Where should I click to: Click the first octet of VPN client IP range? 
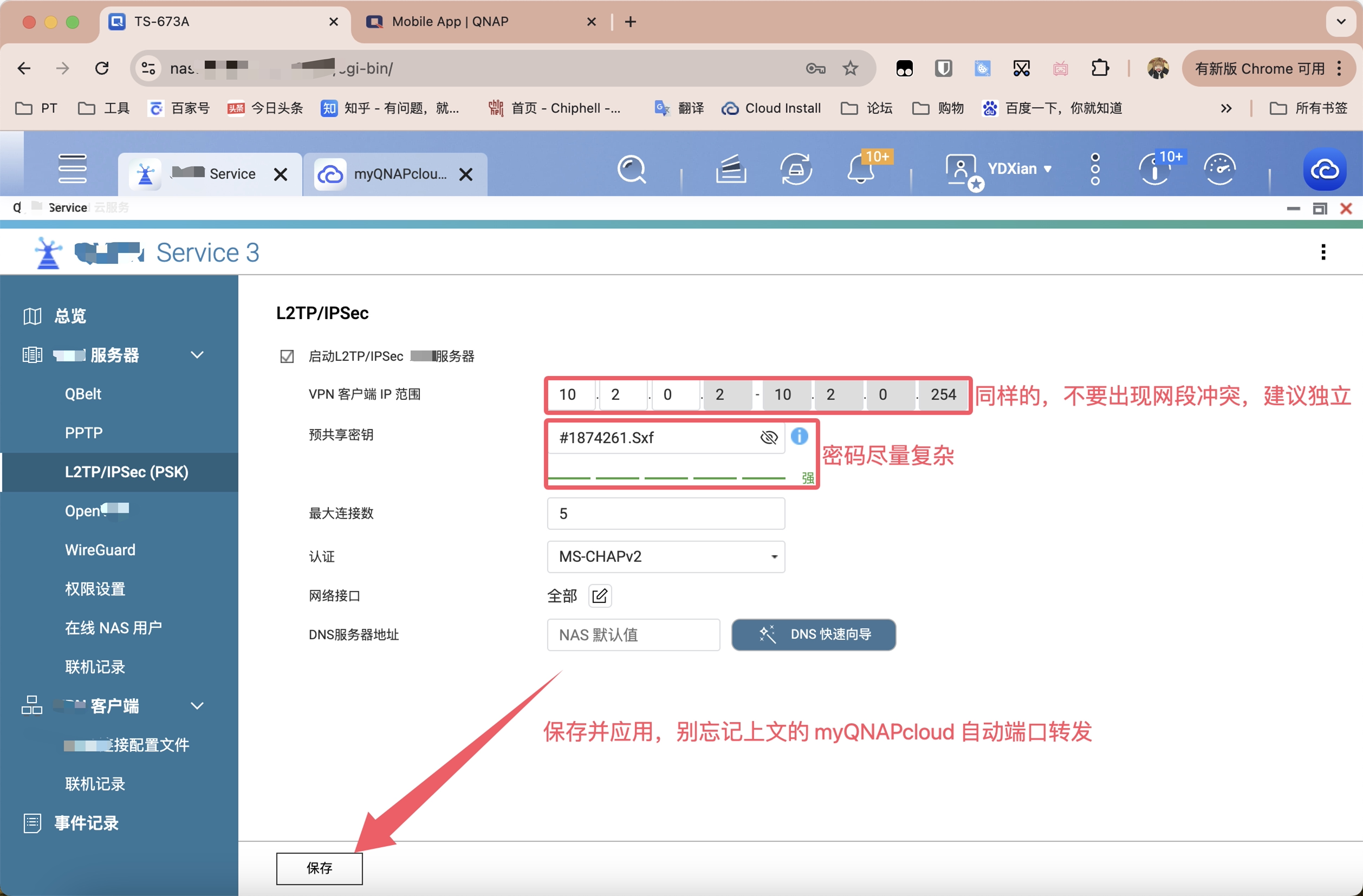572,394
